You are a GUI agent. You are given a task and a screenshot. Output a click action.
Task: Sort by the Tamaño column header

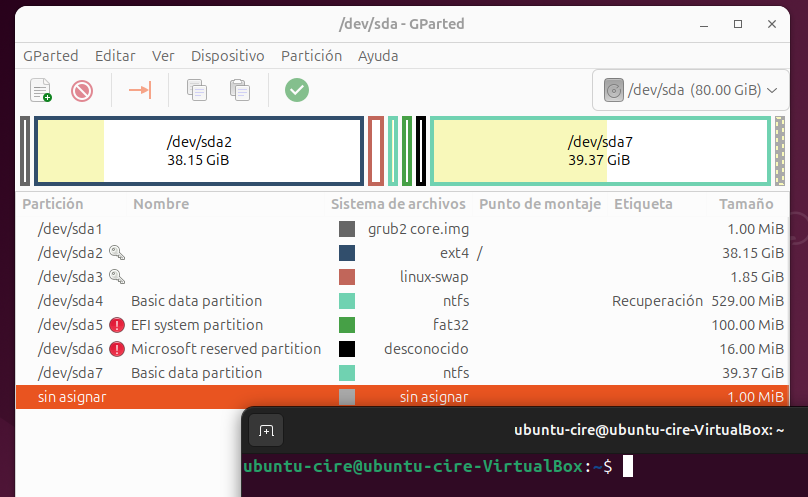pyautogui.click(x=746, y=204)
